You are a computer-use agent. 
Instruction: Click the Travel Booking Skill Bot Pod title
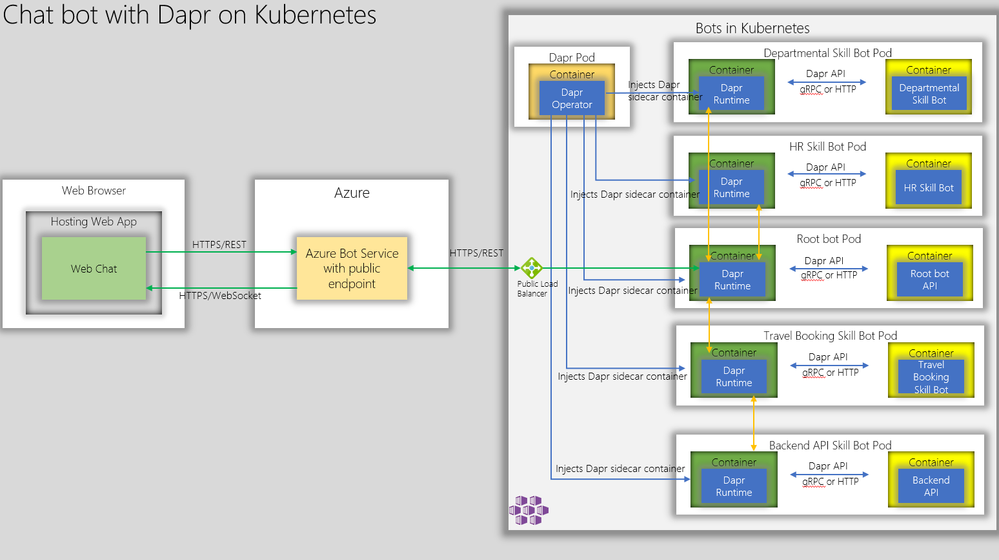pos(830,336)
